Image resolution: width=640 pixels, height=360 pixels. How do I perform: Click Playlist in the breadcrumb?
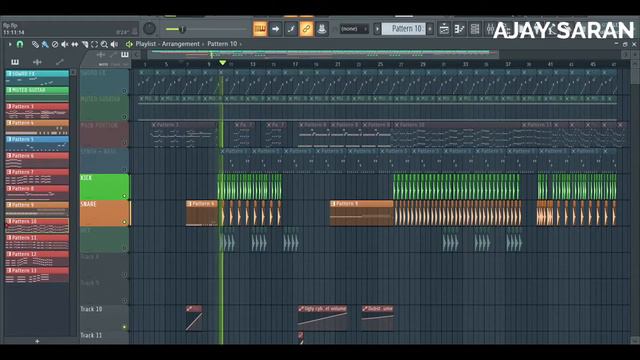click(x=146, y=44)
